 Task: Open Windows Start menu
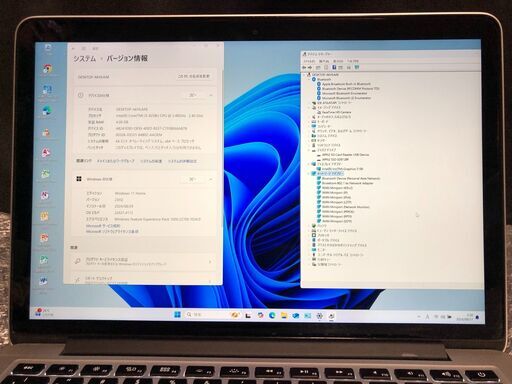(177, 314)
